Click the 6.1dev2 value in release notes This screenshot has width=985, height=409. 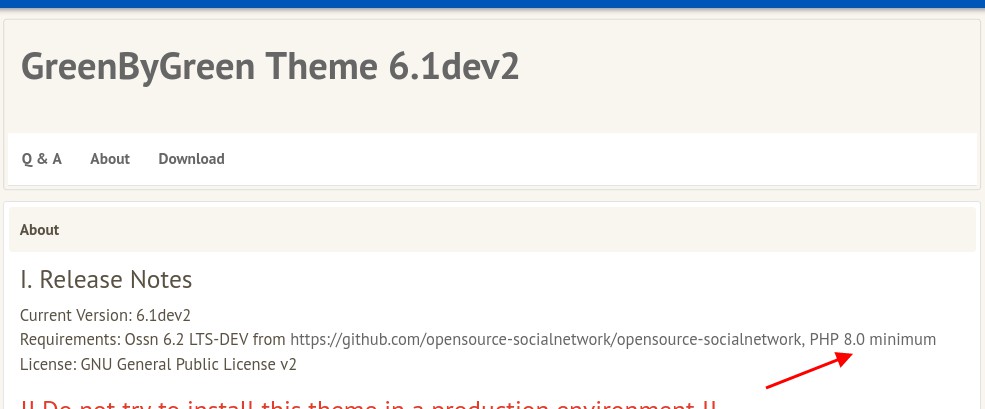[x=163, y=315]
